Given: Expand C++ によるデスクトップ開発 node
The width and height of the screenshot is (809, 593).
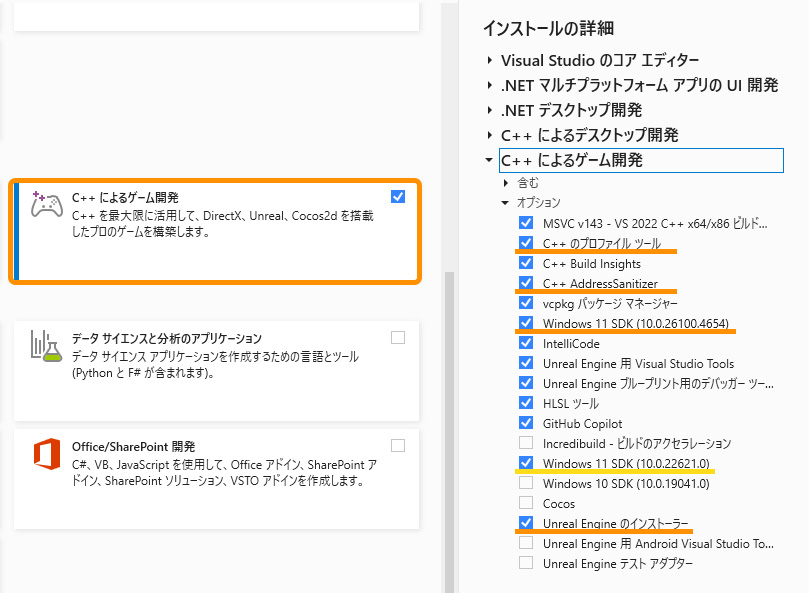Looking at the screenshot, I should 489,135.
